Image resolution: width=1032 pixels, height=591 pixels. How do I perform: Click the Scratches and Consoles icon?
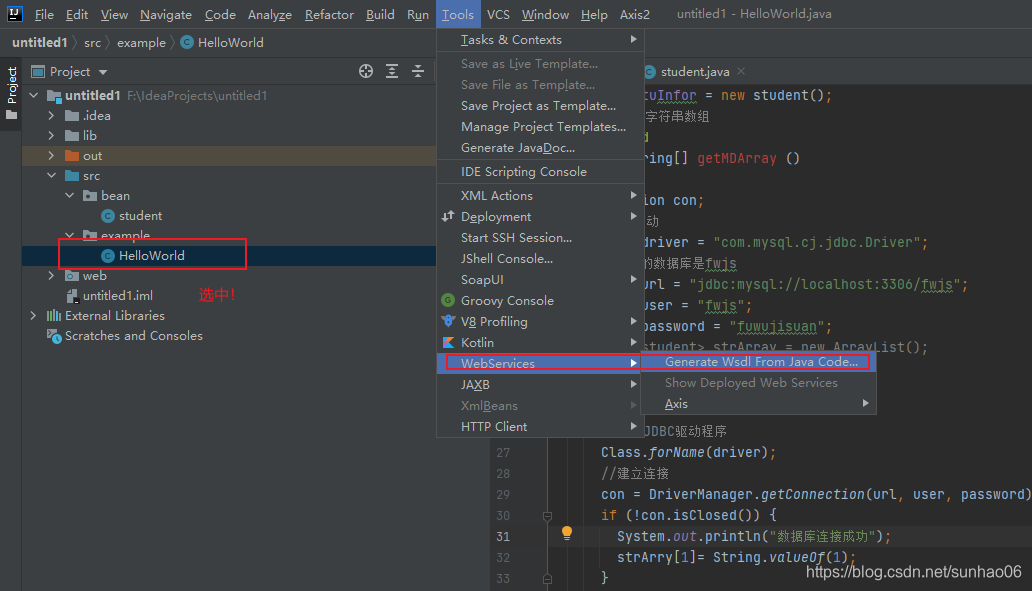pyautogui.click(x=54, y=336)
